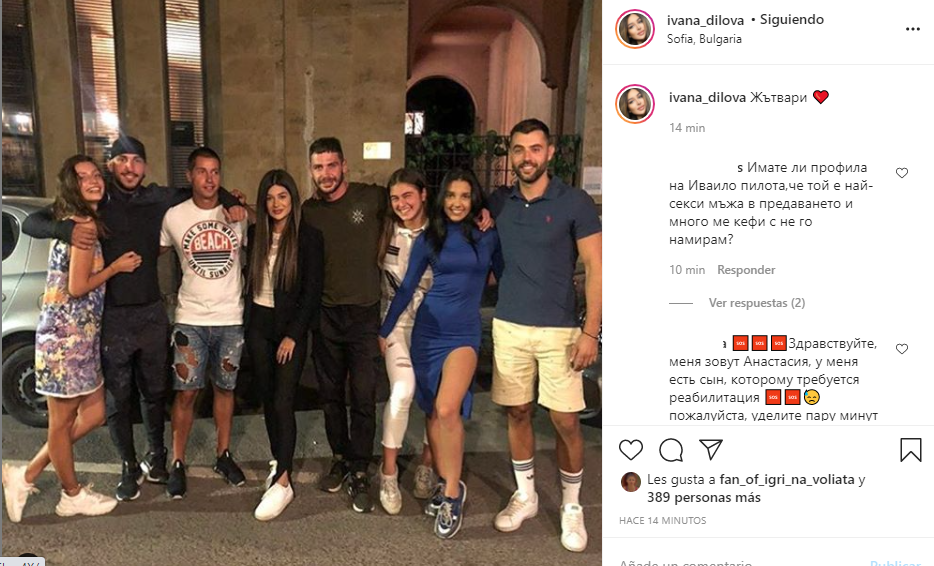The height and width of the screenshot is (566, 934).
Task: Click the Siguiendo following button
Action: pos(792,20)
